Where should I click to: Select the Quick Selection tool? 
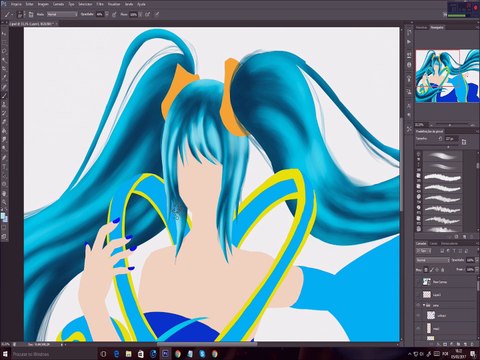coord(4,60)
